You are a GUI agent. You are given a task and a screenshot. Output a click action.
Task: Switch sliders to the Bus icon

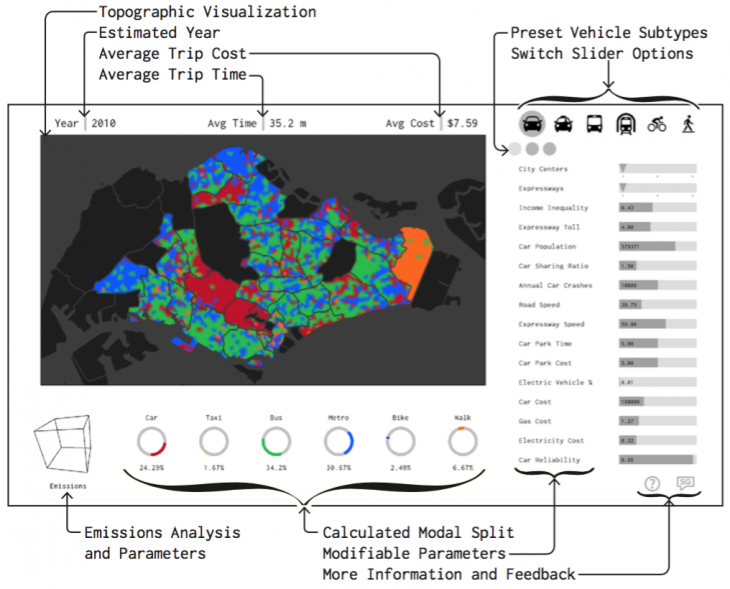point(594,124)
